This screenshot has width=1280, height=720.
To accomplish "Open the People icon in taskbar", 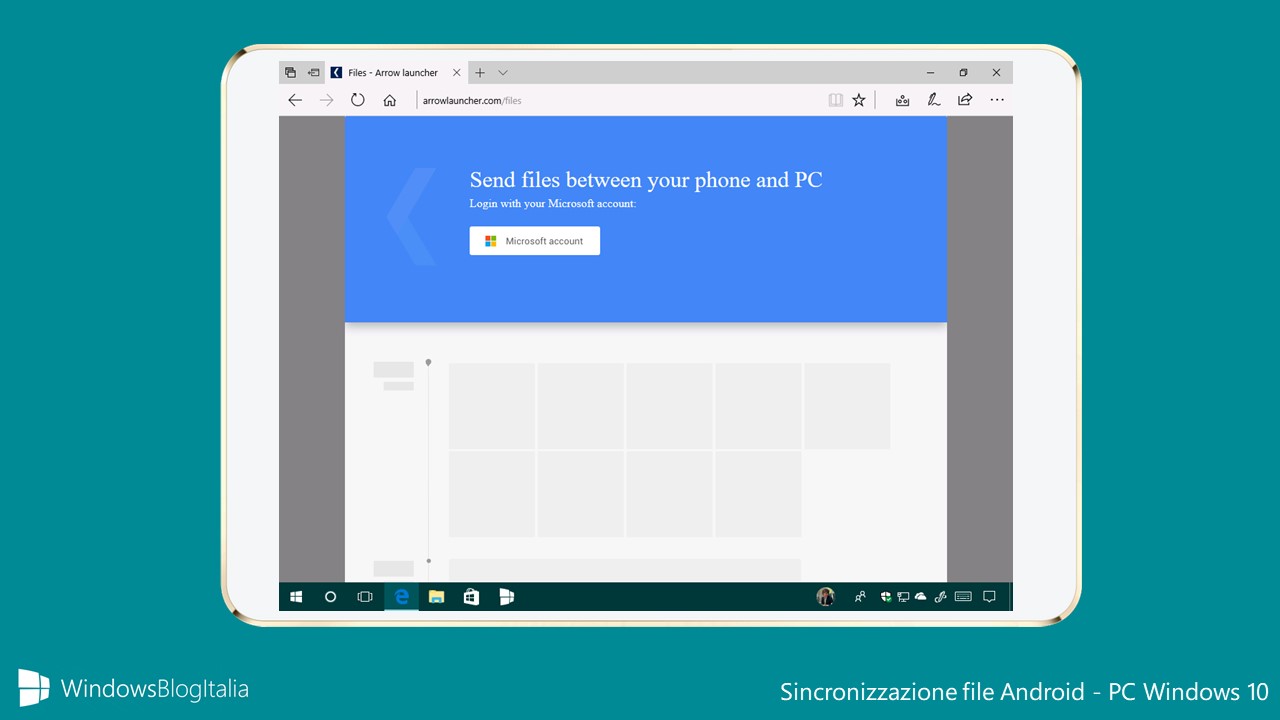I will [860, 597].
